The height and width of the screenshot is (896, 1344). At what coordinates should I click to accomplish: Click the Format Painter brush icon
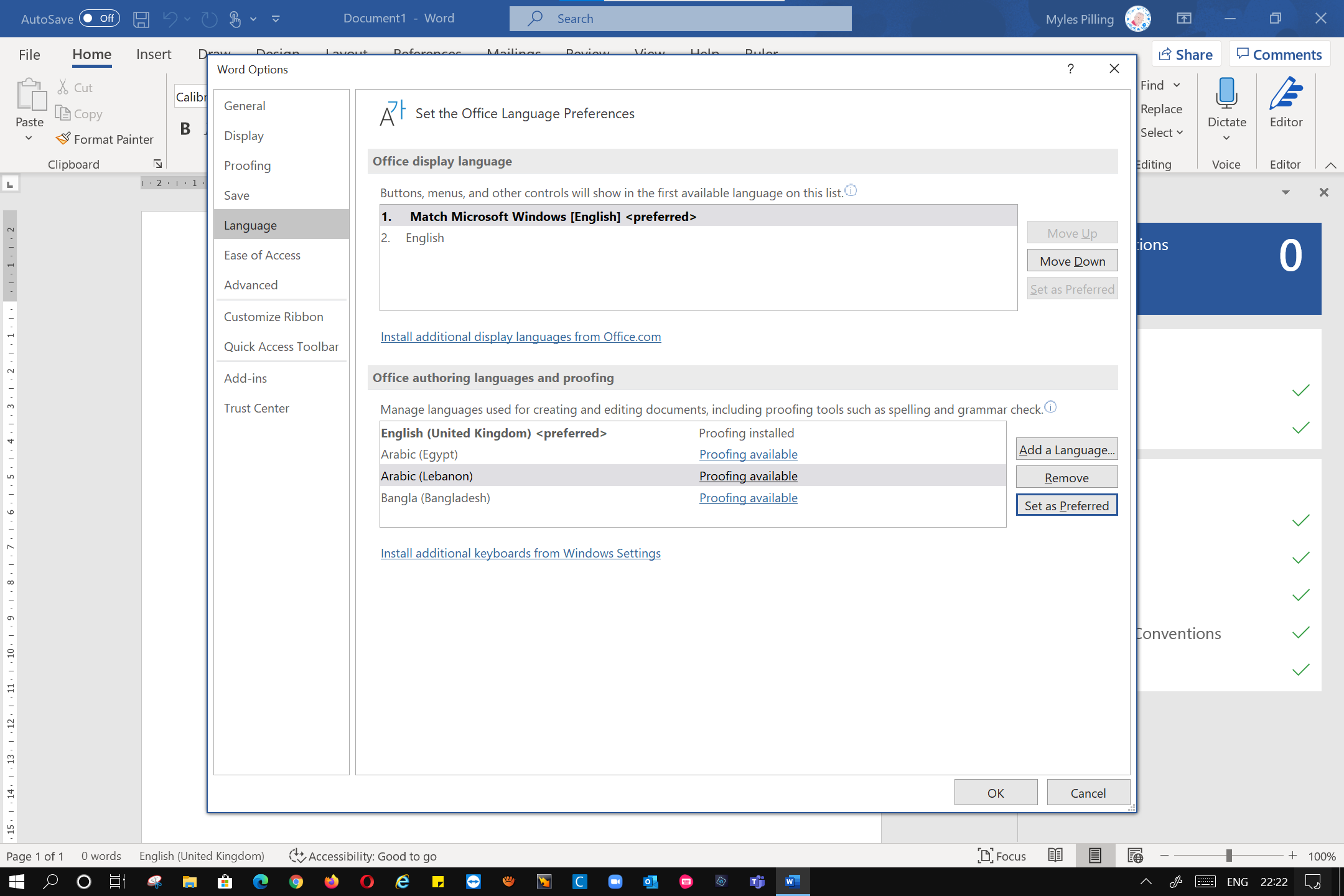[63, 139]
